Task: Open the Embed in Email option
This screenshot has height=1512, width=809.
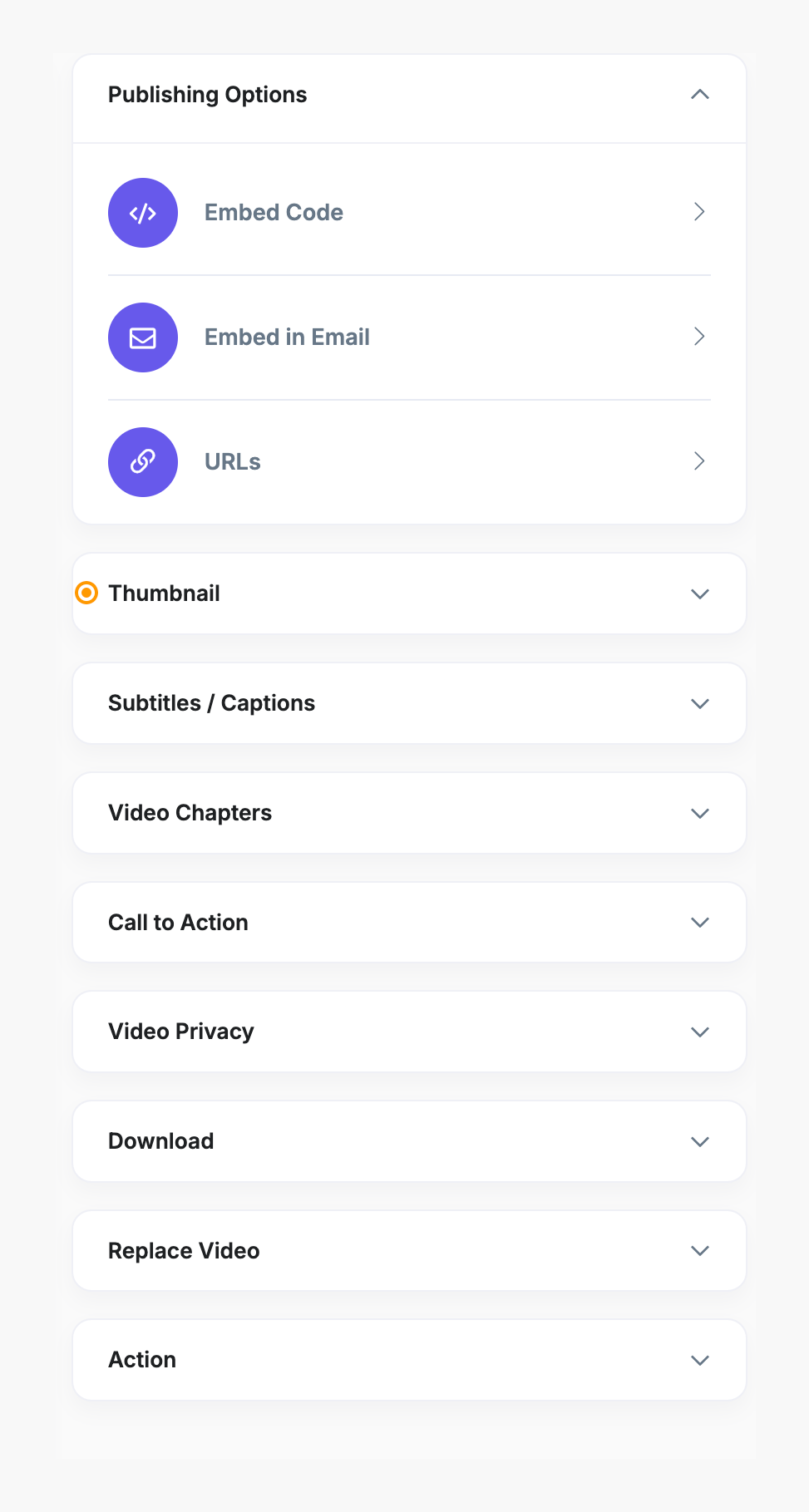Action: 287,337
